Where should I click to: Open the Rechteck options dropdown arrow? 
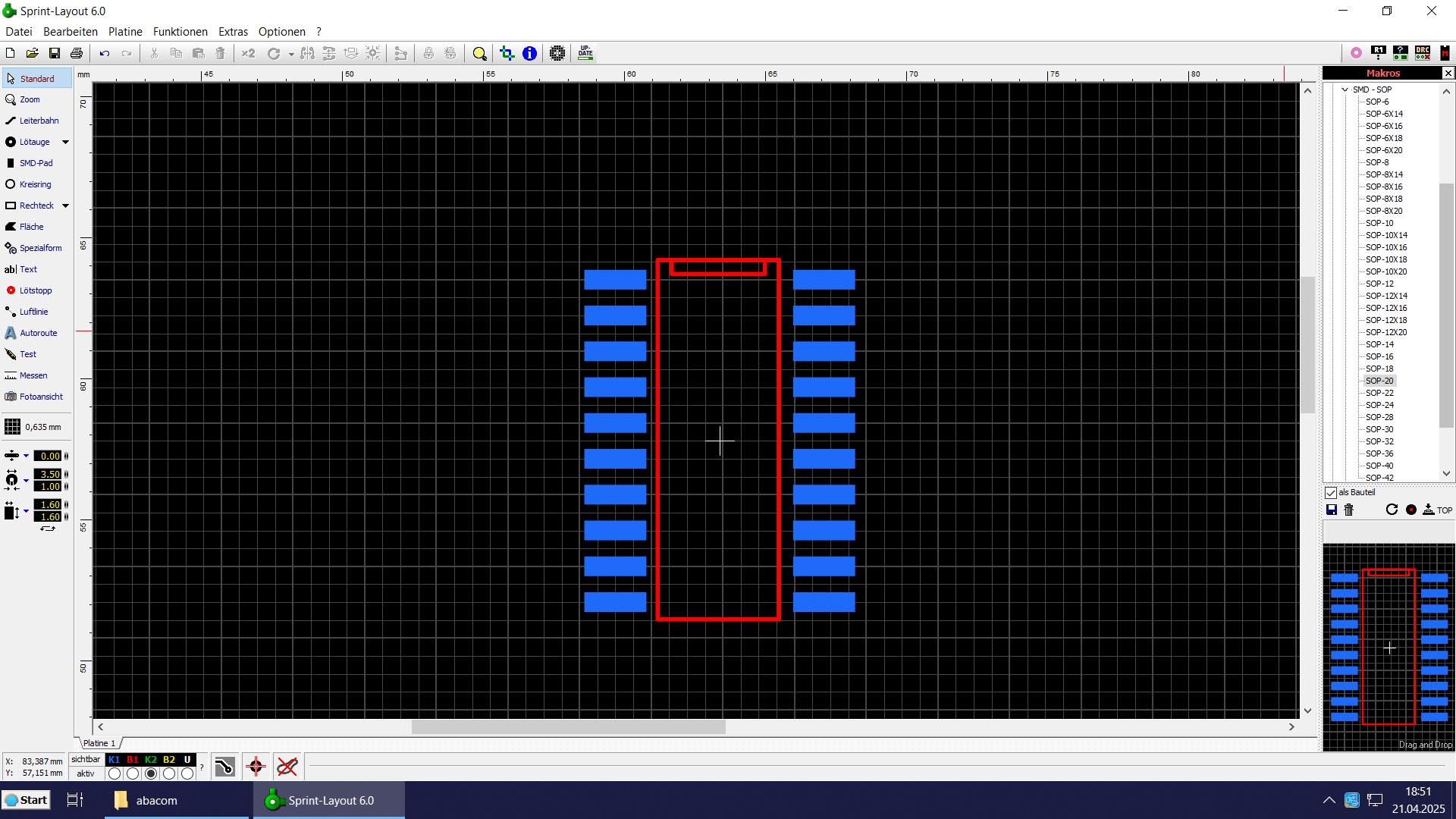[65, 206]
